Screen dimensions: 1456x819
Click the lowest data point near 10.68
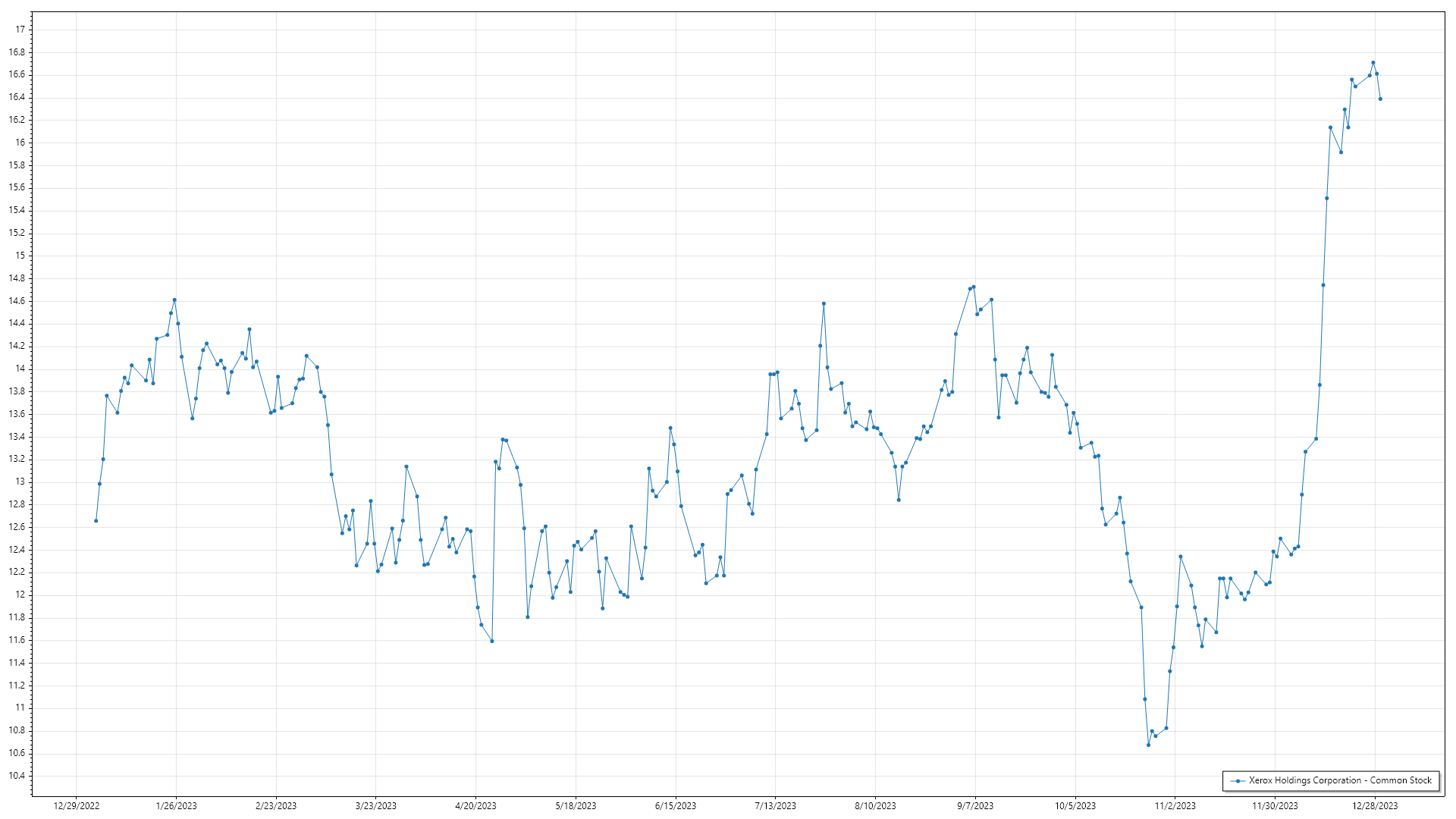coord(1148,745)
